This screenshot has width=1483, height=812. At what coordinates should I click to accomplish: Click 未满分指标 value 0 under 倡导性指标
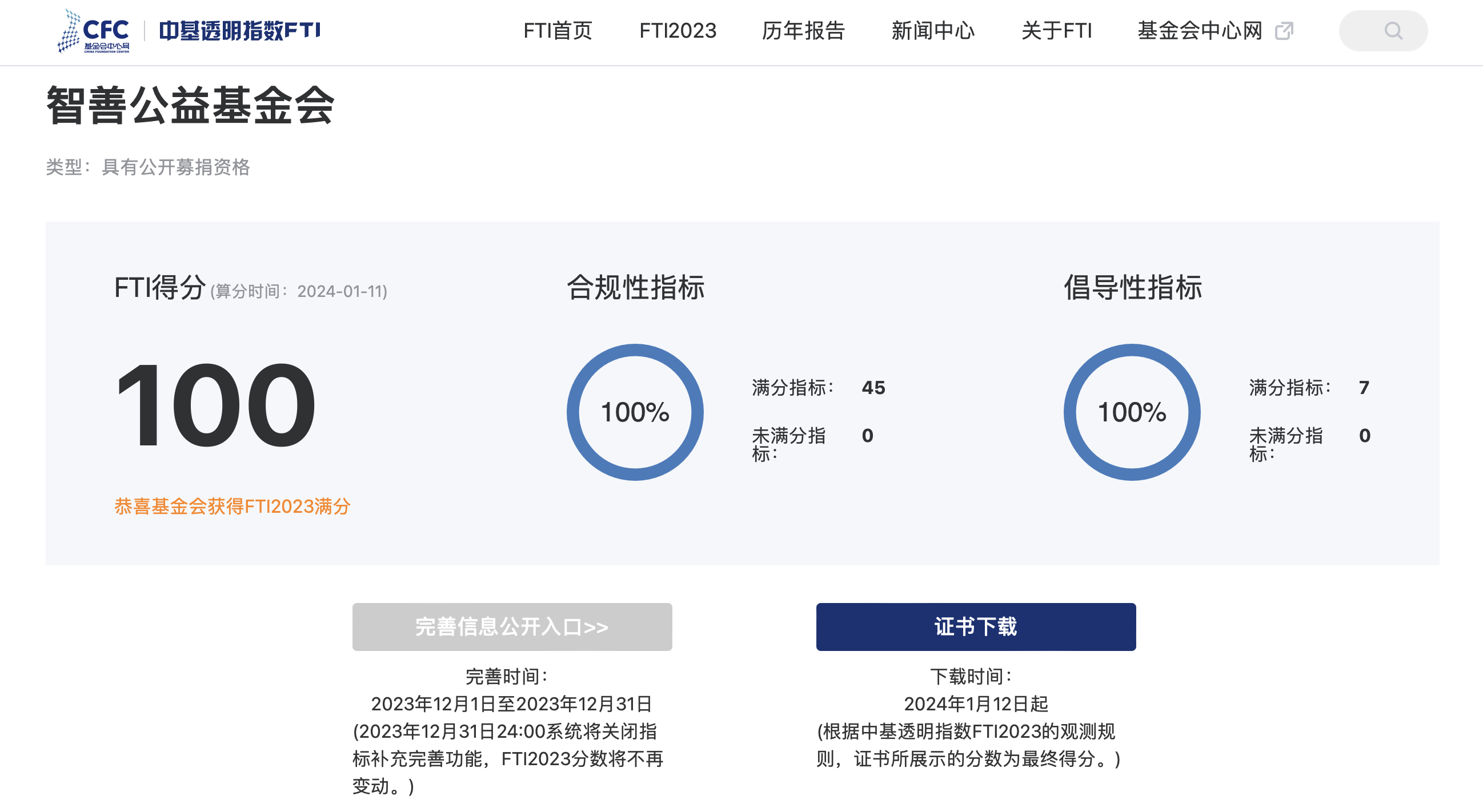tap(1364, 435)
